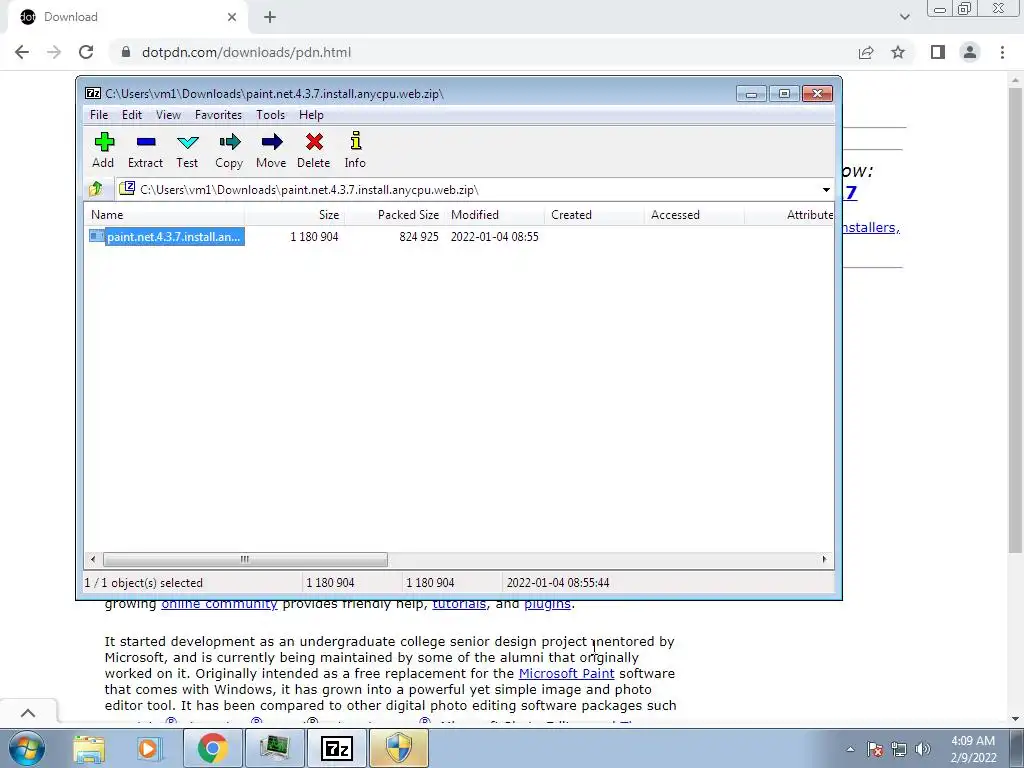Viewport: 1024px width, 768px height.
Task: Open the Chrome side panel
Action: tap(938, 52)
